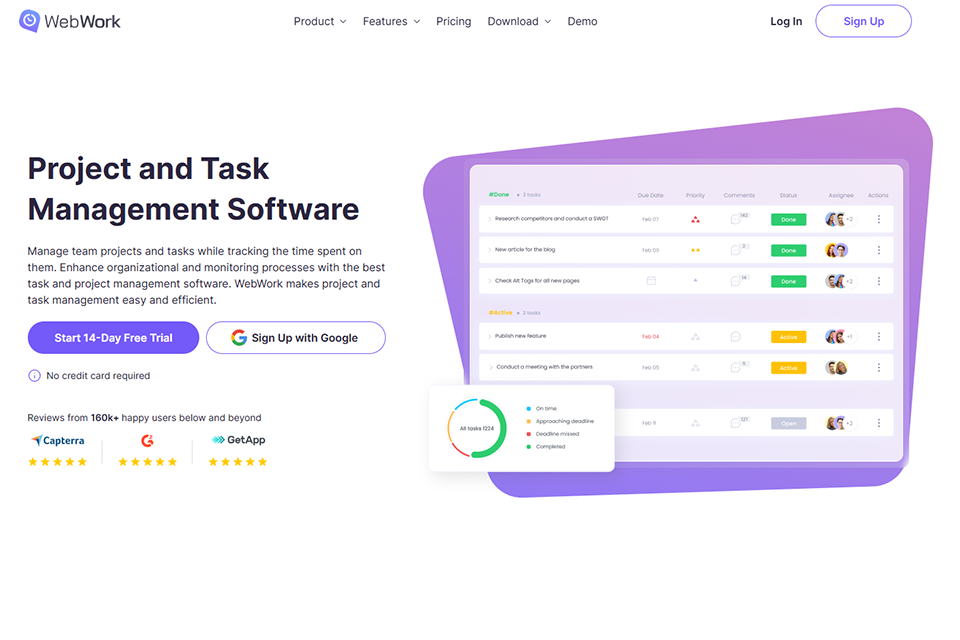The width and height of the screenshot is (960, 640).
Task: Open the GetApp reviews logo
Action: pyautogui.click(x=238, y=440)
